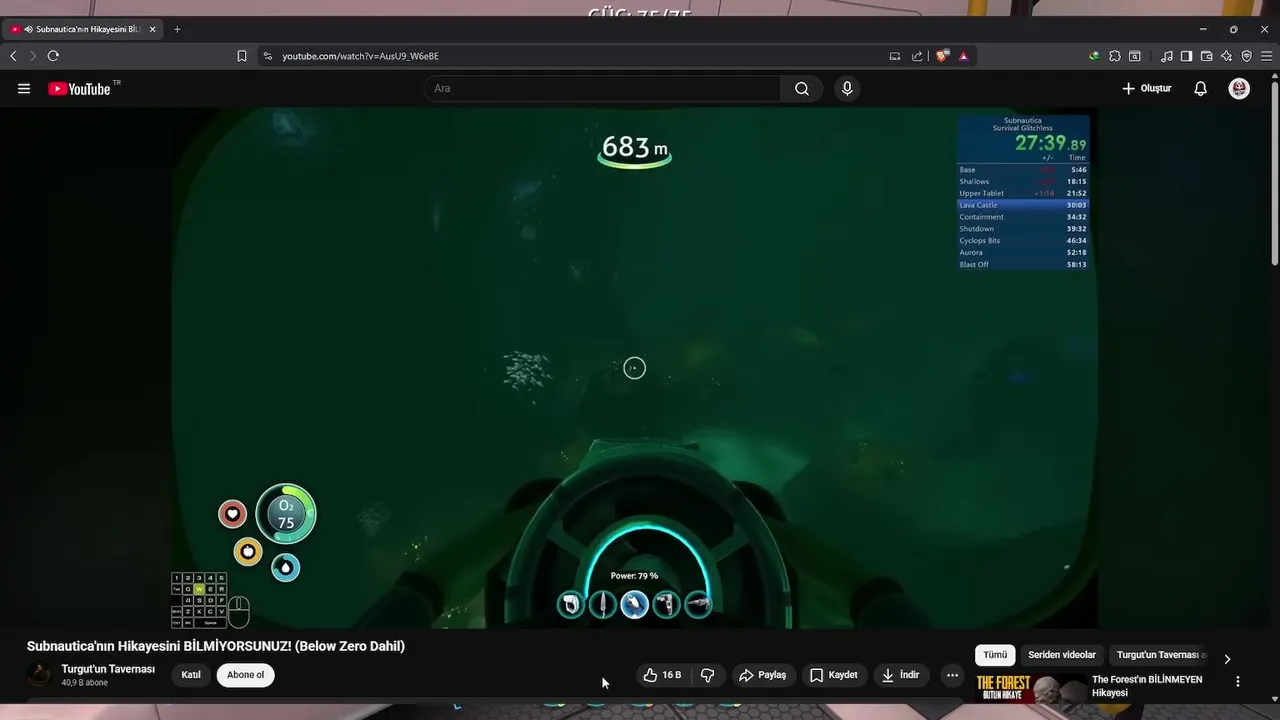Viewport: 1280px width, 720px height.
Task: Open the channel avatar beside Turgut'un Tavernası
Action: point(40,675)
